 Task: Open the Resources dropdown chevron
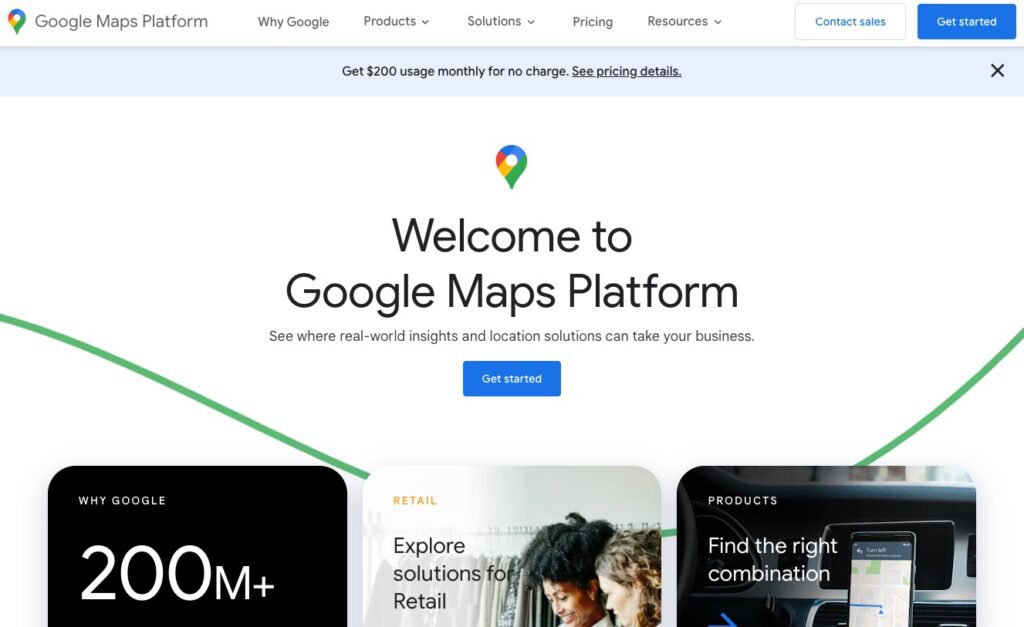click(x=718, y=22)
